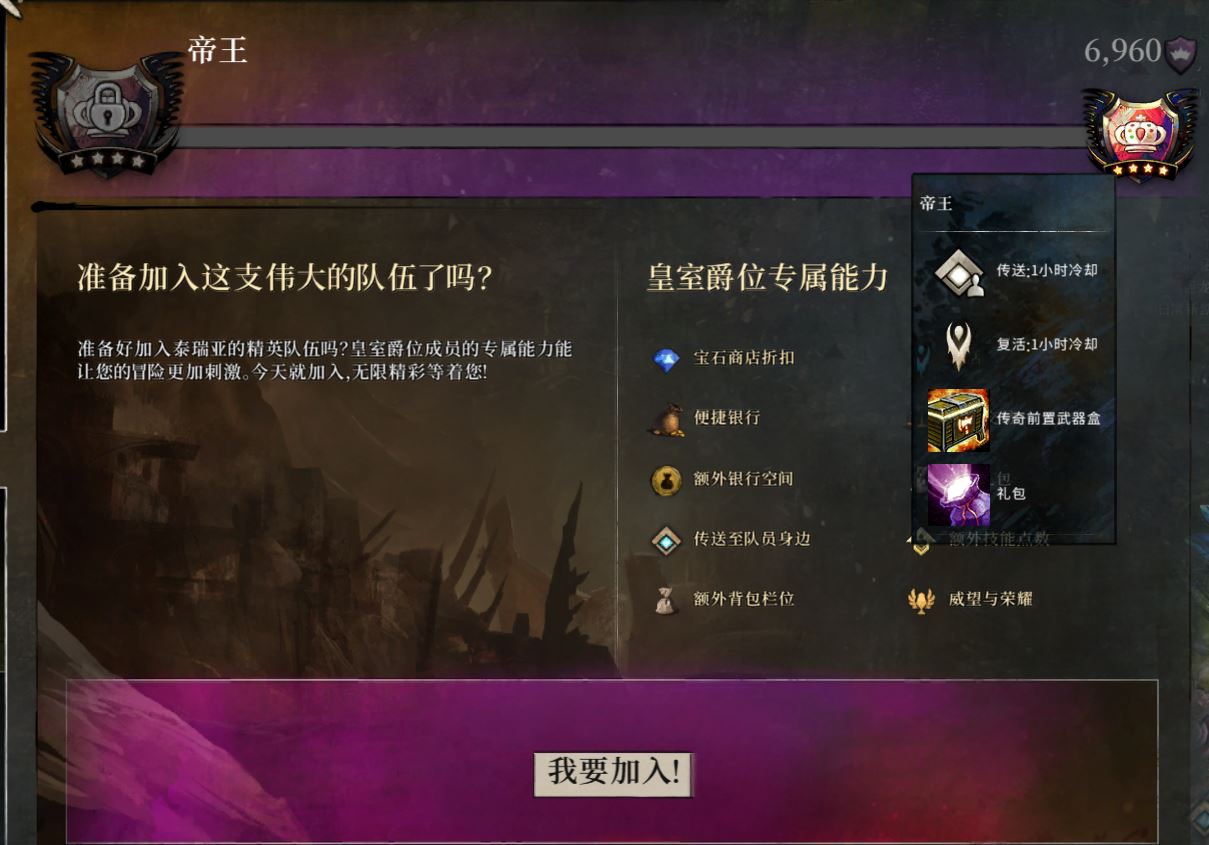Select the 额外背包栏位 bag icon
This screenshot has width=1209, height=845.
[666, 600]
